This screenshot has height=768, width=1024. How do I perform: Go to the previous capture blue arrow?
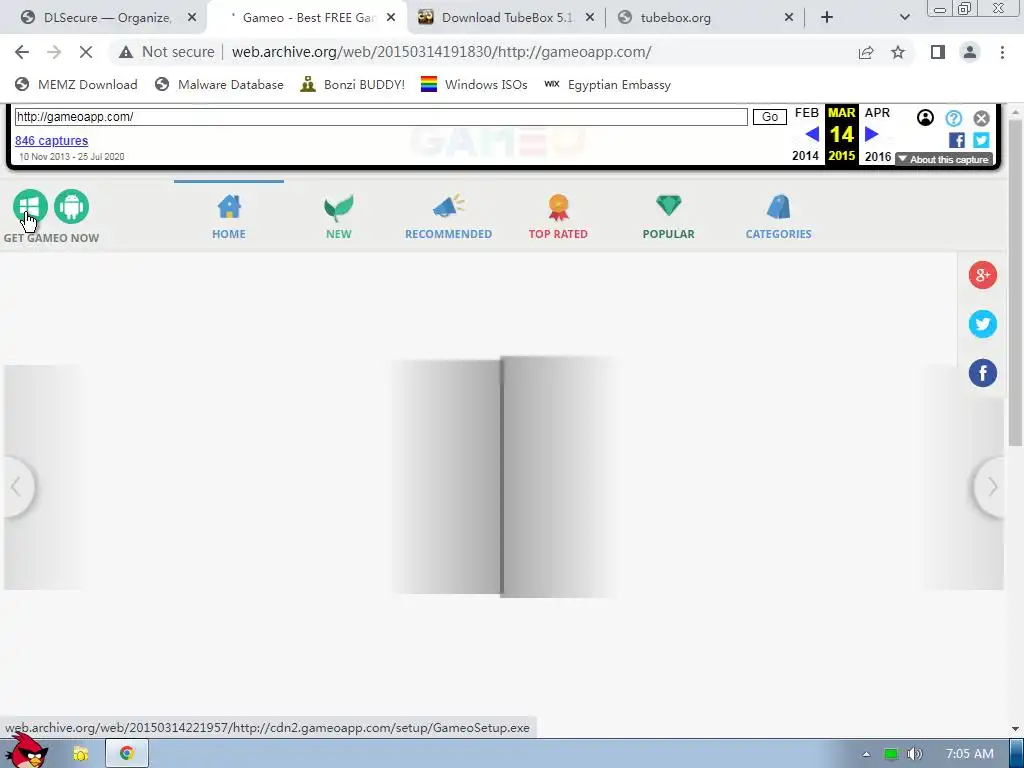tap(812, 135)
